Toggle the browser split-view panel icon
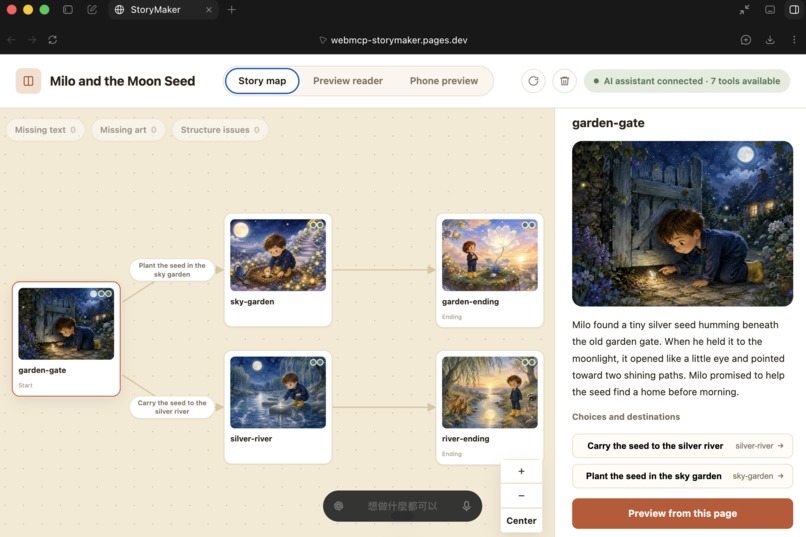Screen dimensions: 806x537 click(x=794, y=10)
